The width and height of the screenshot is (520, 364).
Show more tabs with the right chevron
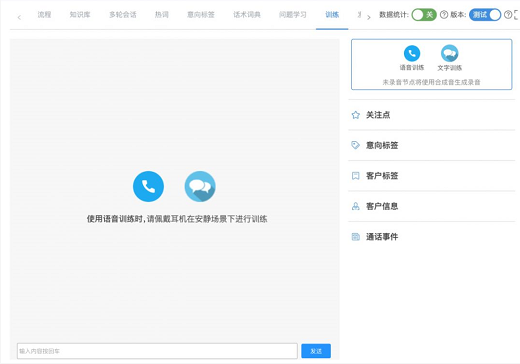[x=368, y=17]
